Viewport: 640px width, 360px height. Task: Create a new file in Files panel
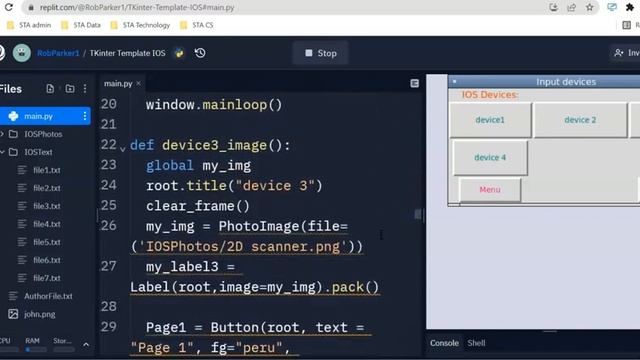pyautogui.click(x=50, y=89)
